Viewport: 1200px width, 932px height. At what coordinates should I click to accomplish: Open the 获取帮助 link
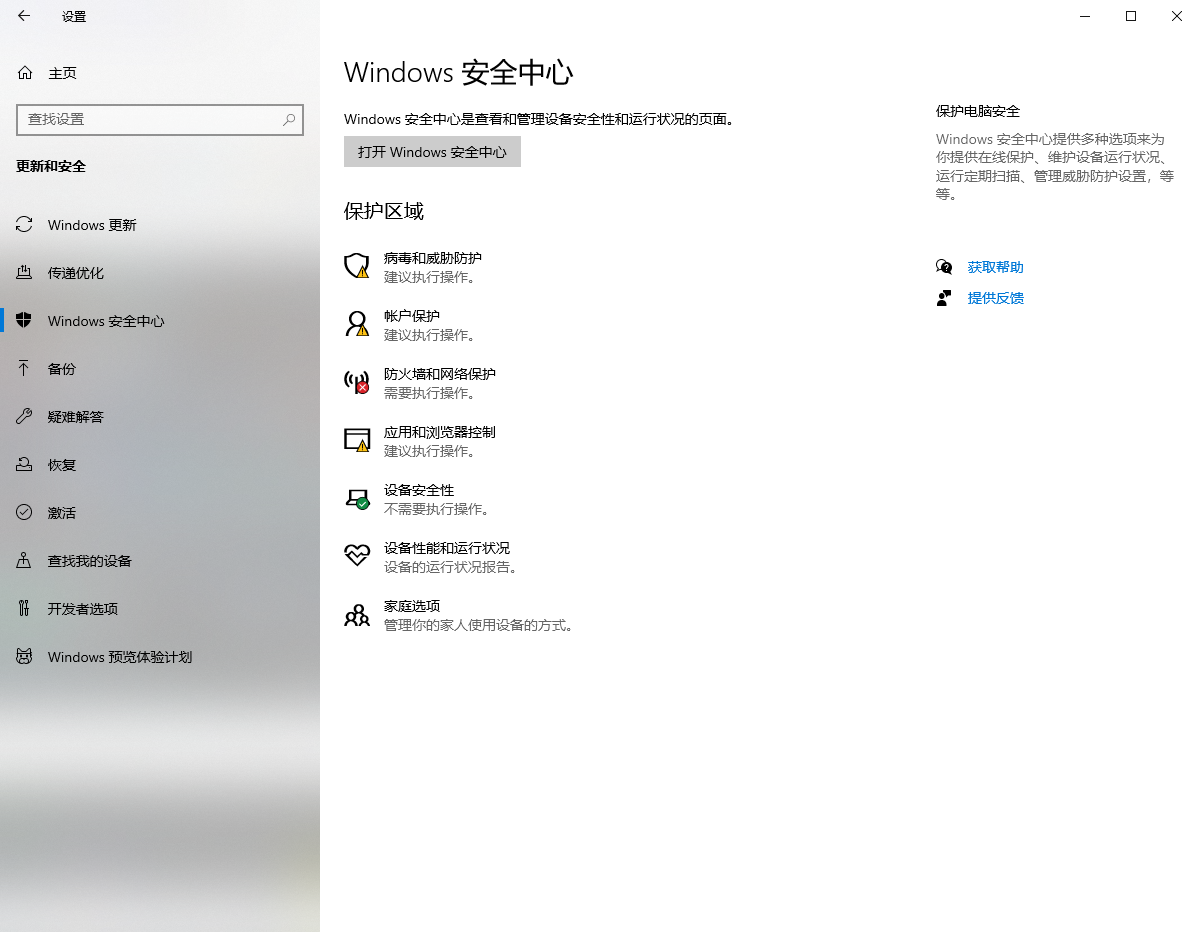tap(995, 267)
